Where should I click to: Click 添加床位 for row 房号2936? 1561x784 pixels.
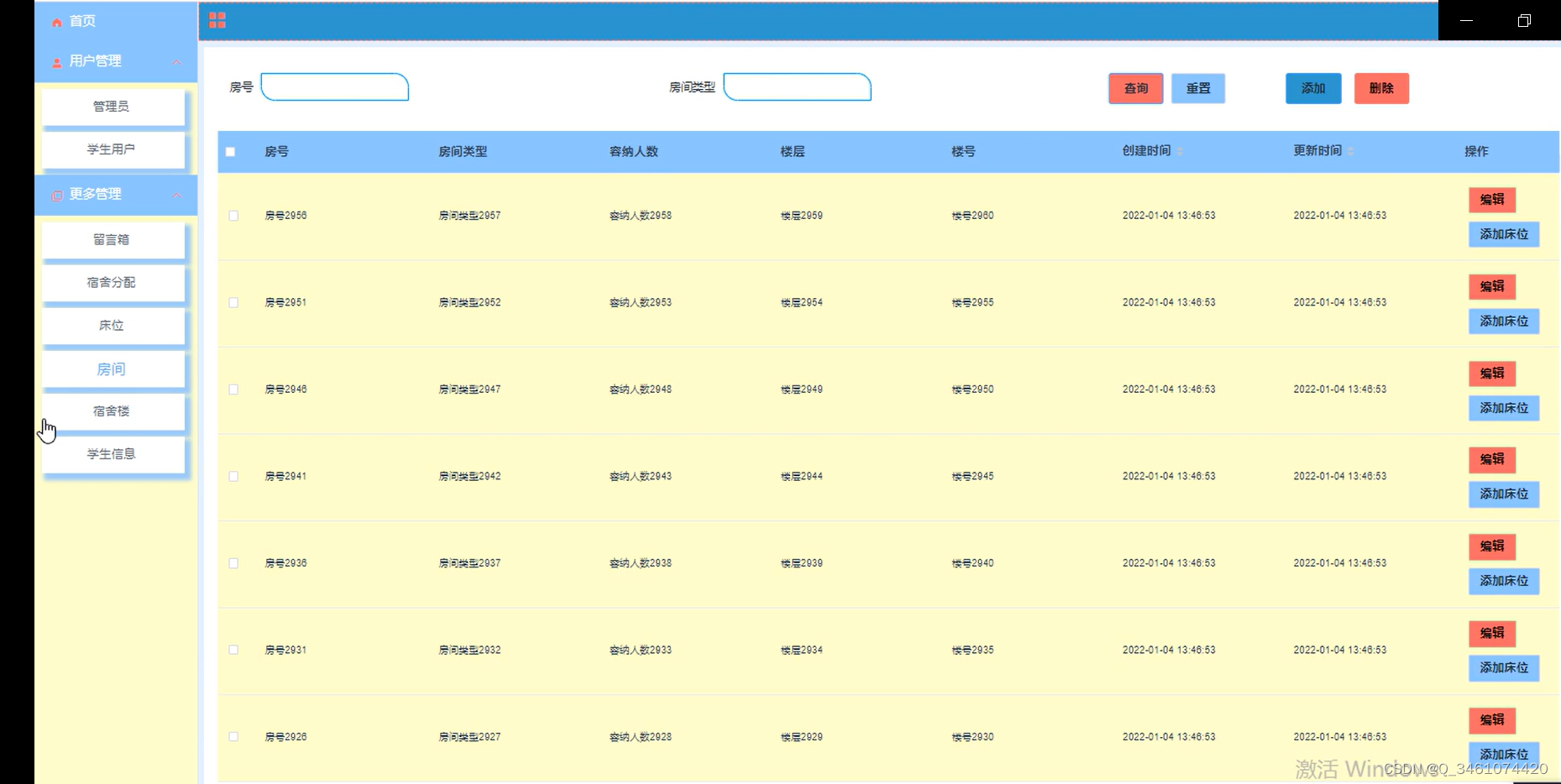coord(1504,581)
